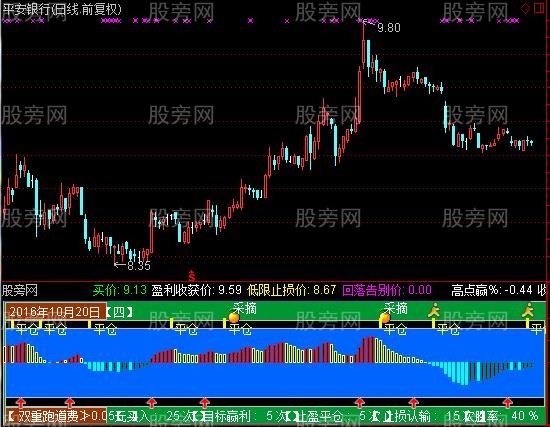Image resolution: width=550 pixels, height=427 pixels.
Task: Click the orange ball icon under the first 采摘
Action: (234, 318)
